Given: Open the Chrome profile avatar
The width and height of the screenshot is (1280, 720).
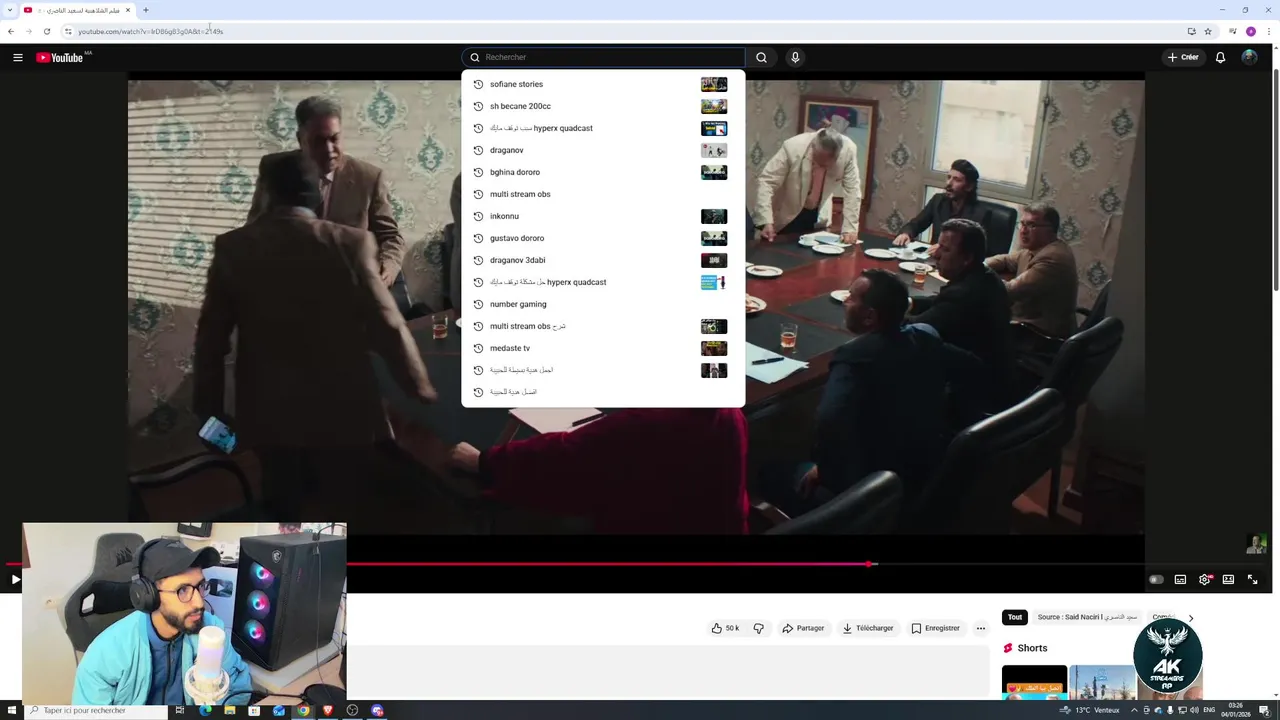Looking at the screenshot, I should click(x=1251, y=31).
